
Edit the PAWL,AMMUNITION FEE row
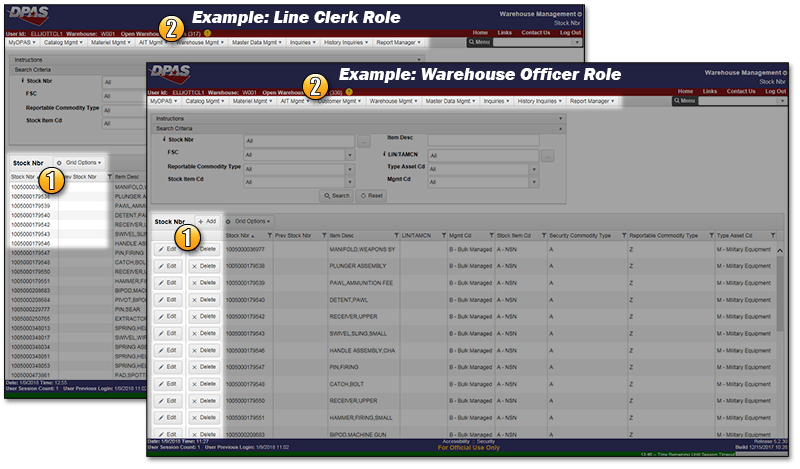pyautogui.click(x=168, y=283)
